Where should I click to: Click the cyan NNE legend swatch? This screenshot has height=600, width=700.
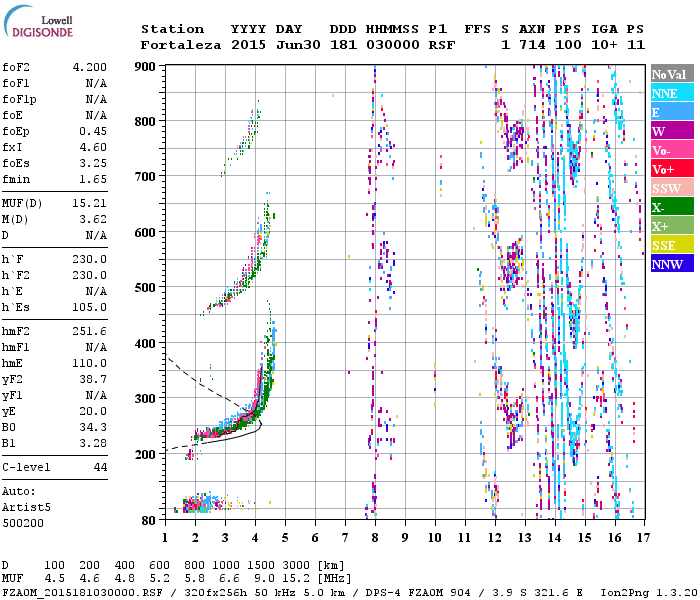[671, 93]
